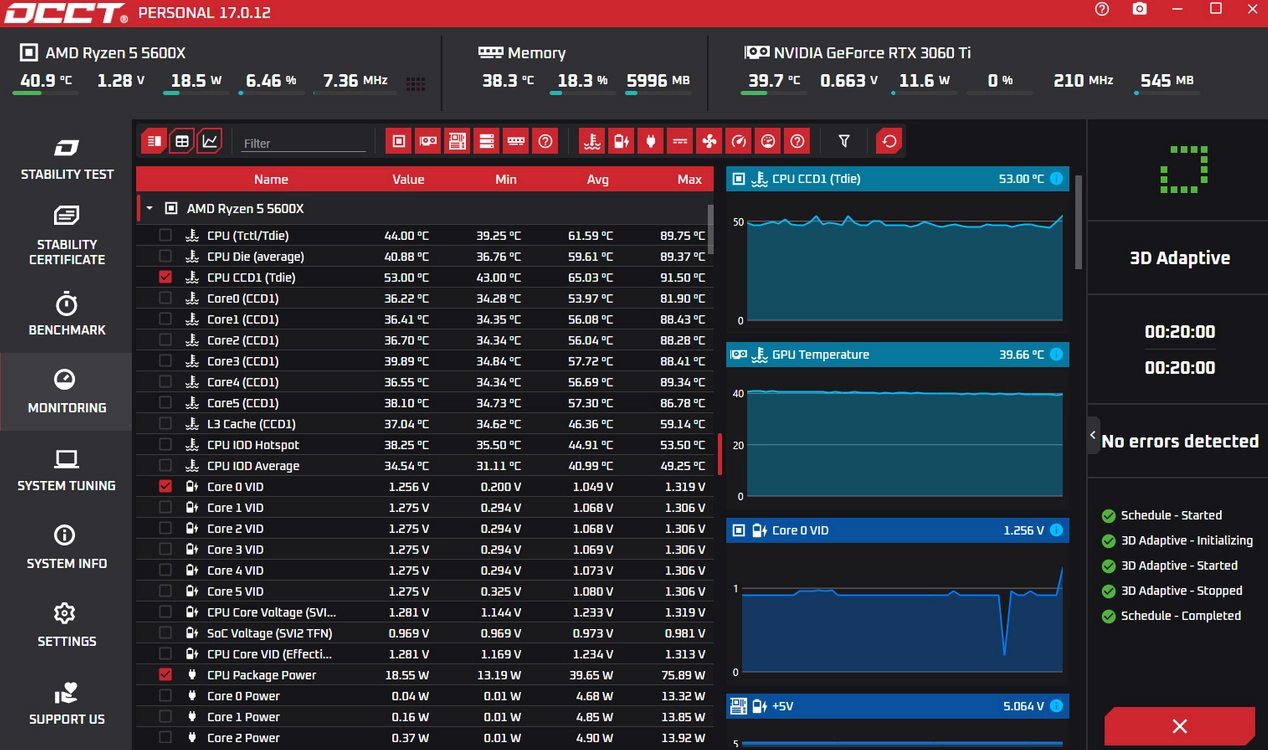The width and height of the screenshot is (1268, 750).
Task: Check the CPU IDD Hotspot checkbox
Action: tap(165, 445)
